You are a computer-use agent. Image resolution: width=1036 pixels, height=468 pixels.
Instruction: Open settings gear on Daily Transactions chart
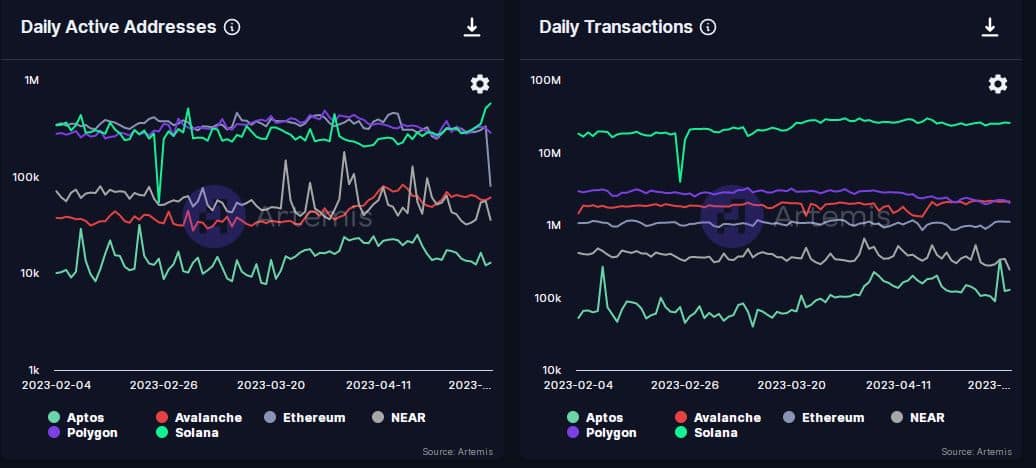998,84
